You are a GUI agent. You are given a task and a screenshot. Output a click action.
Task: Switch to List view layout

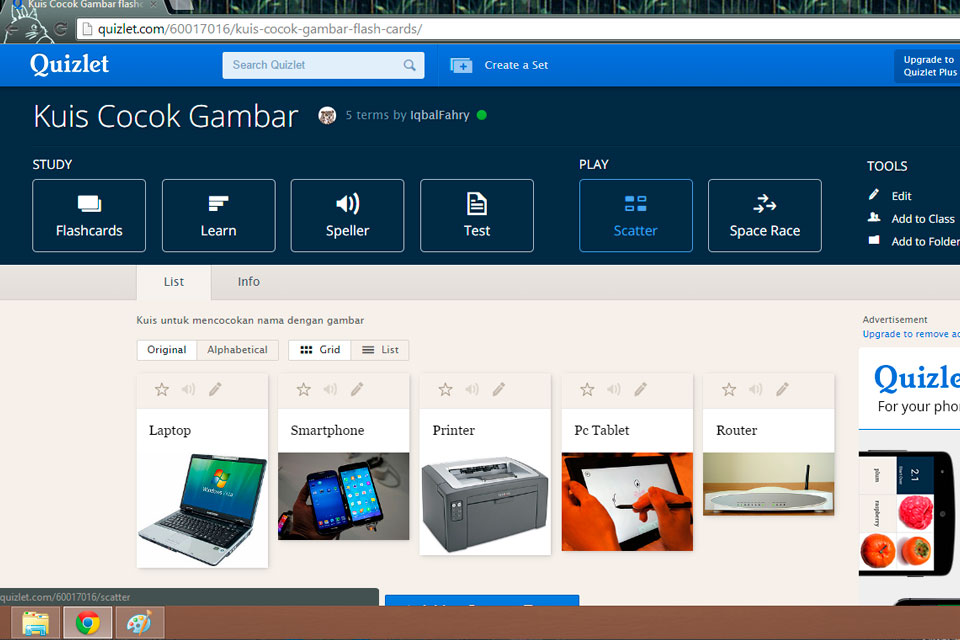pyautogui.click(x=380, y=350)
